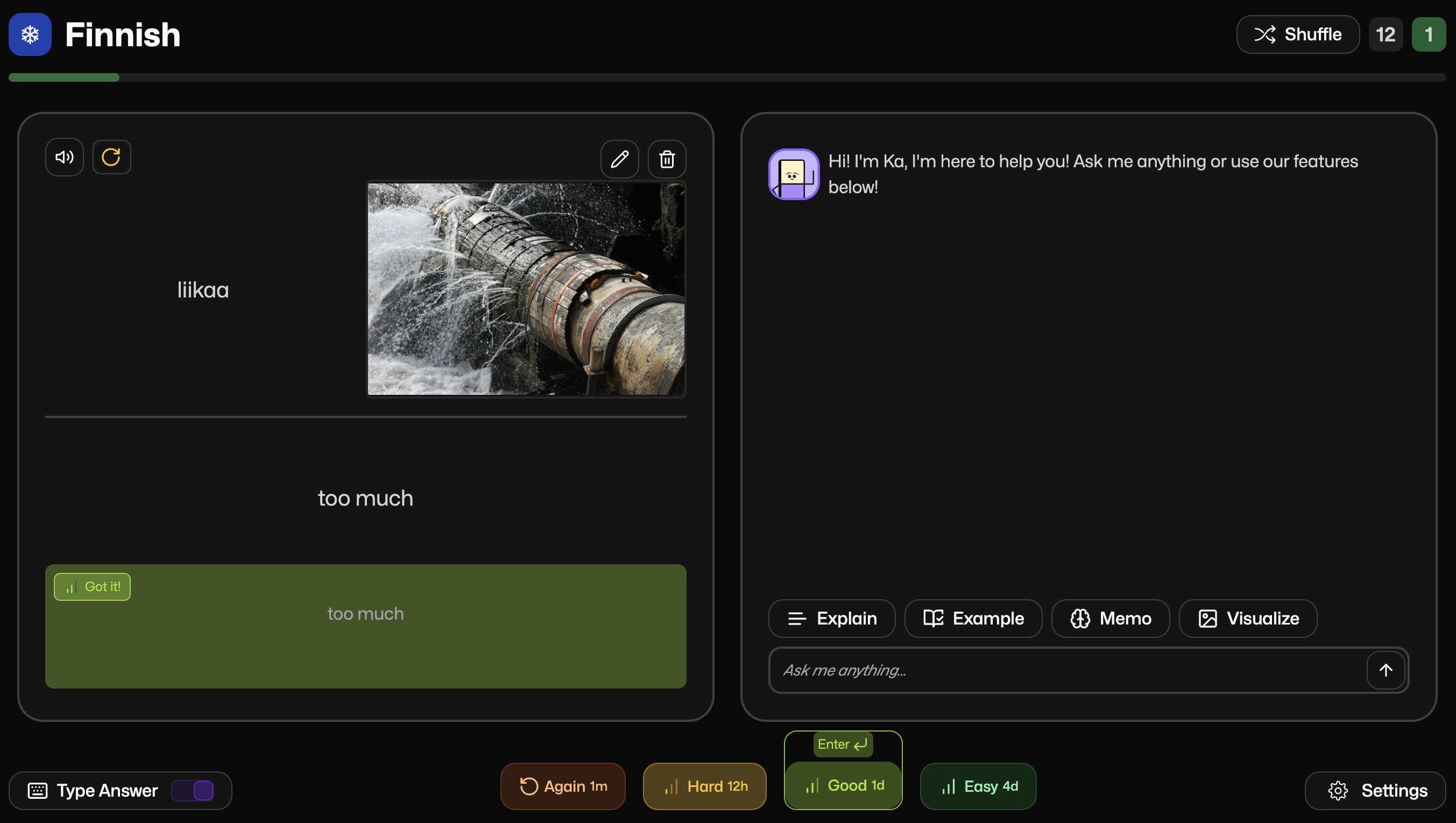1456x823 pixels.
Task: Click the Finnish snowflake deck icon
Action: click(x=30, y=34)
